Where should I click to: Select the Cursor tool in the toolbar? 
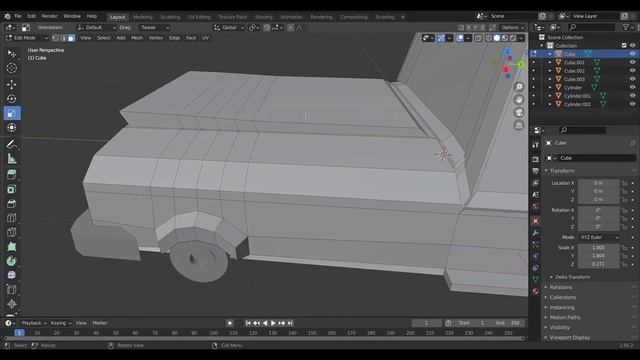[11, 68]
